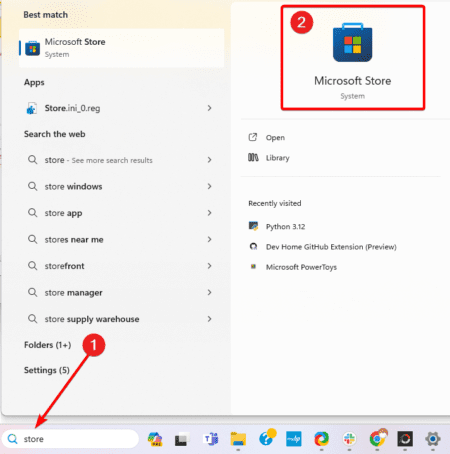Screen dimensions: 450x454
Task: Expand chevron next to 'stores near me'
Action: coord(209,239)
